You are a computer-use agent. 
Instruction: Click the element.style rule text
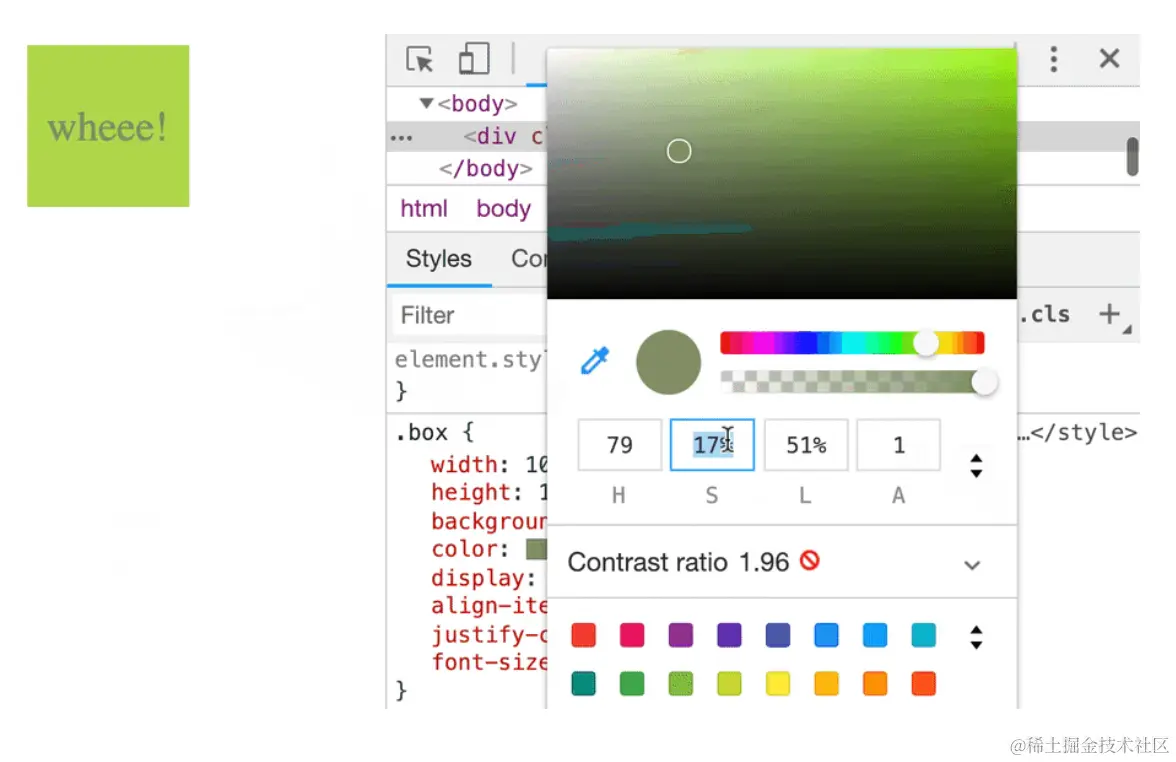468,360
